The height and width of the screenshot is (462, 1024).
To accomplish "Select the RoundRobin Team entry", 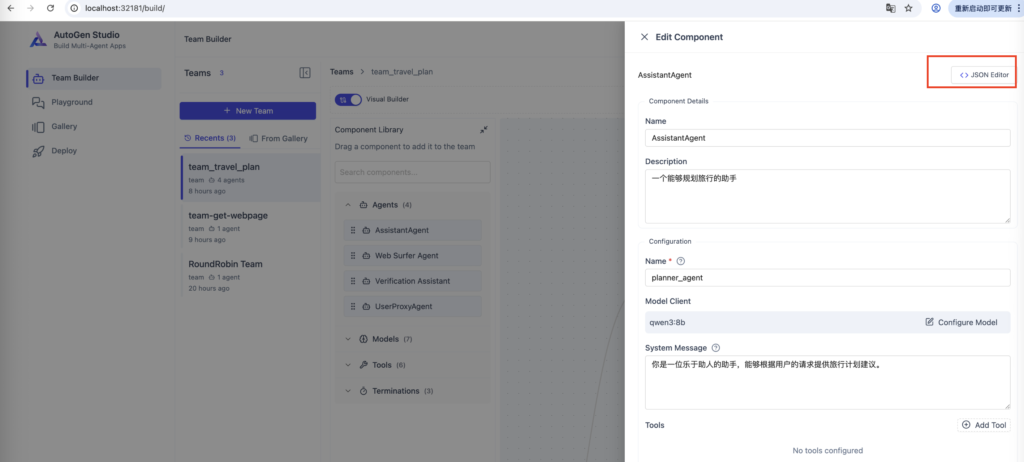I will 250,275.
